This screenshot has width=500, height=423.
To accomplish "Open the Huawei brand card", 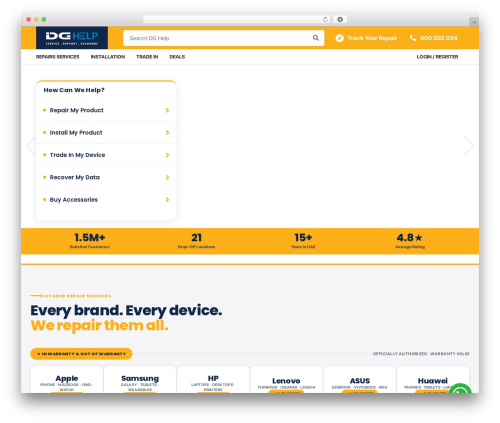I will tap(433, 380).
